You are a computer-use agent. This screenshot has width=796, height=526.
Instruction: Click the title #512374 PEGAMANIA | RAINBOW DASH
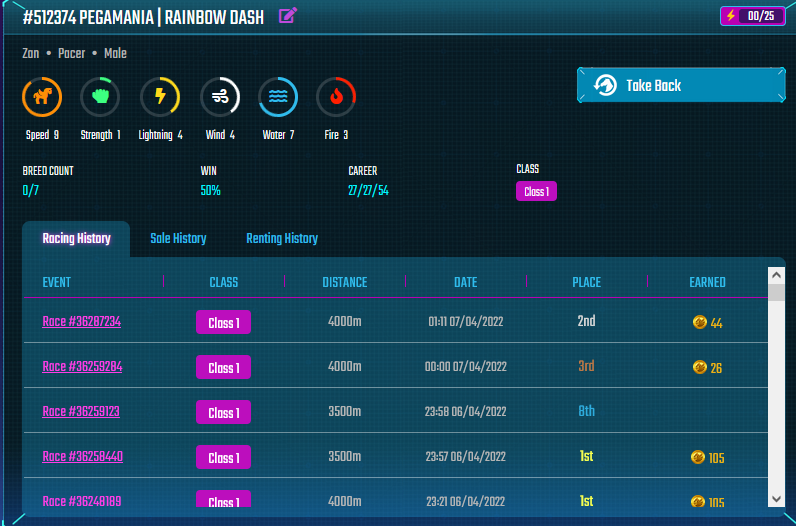click(x=143, y=18)
